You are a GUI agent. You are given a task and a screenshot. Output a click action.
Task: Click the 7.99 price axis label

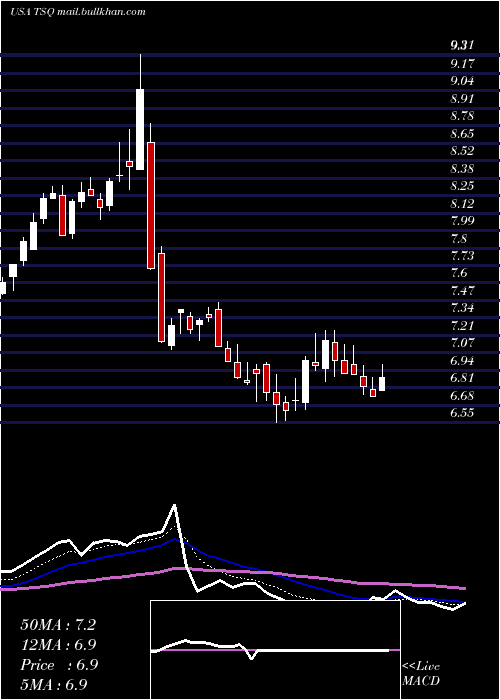(x=462, y=221)
